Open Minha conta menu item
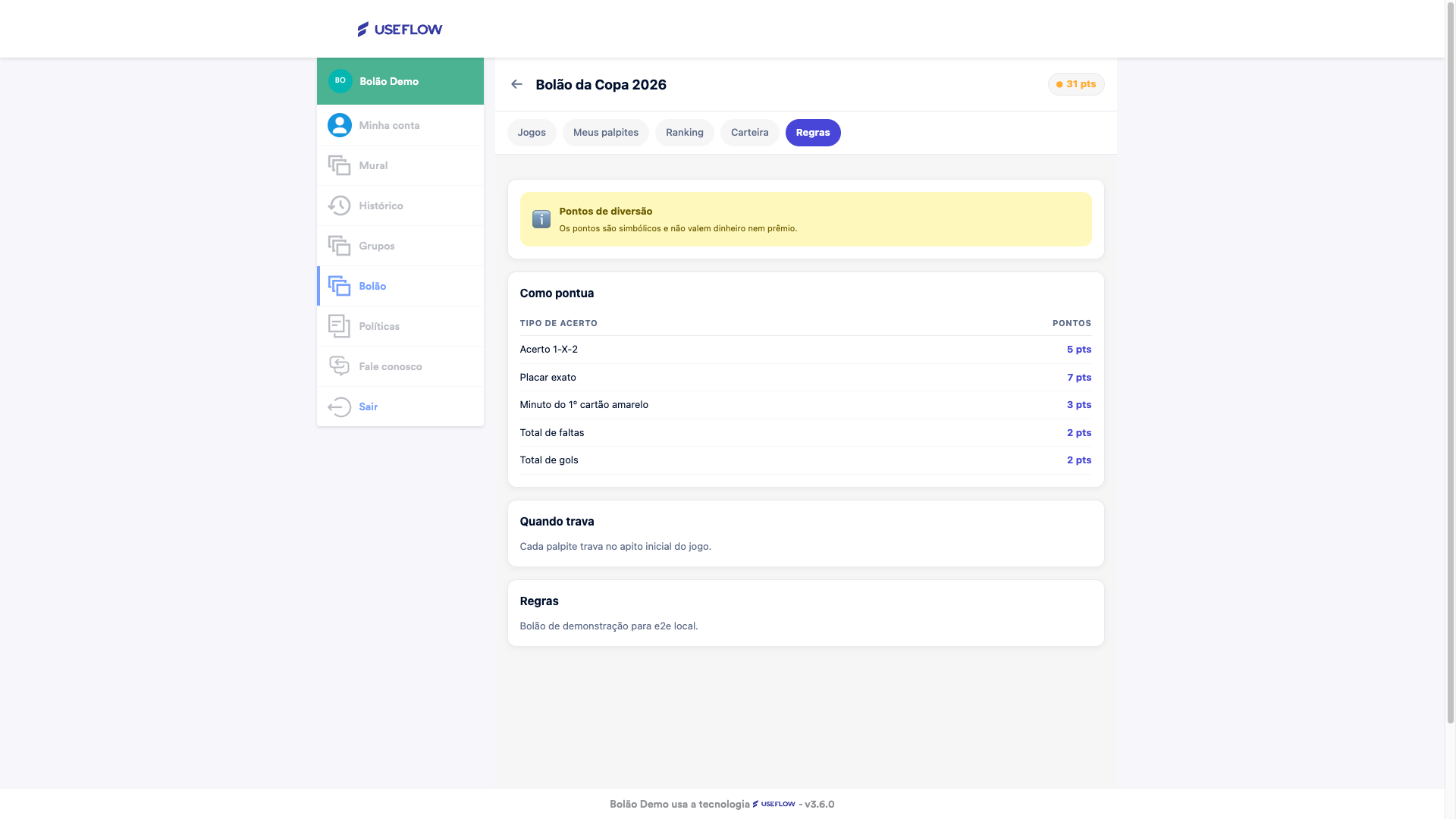The height and width of the screenshot is (819, 1456). click(400, 125)
